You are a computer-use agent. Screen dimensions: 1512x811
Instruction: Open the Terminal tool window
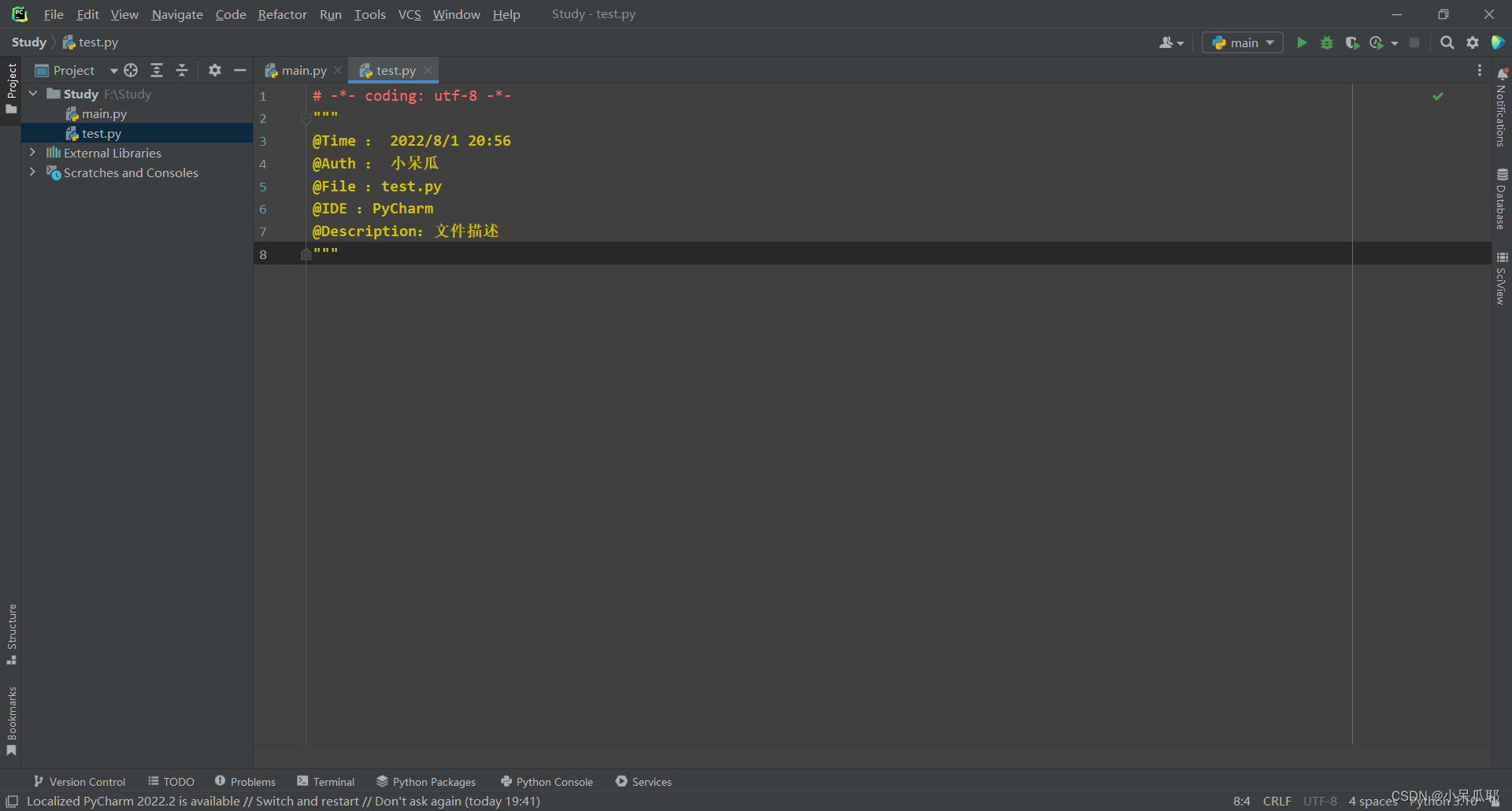[x=326, y=781]
